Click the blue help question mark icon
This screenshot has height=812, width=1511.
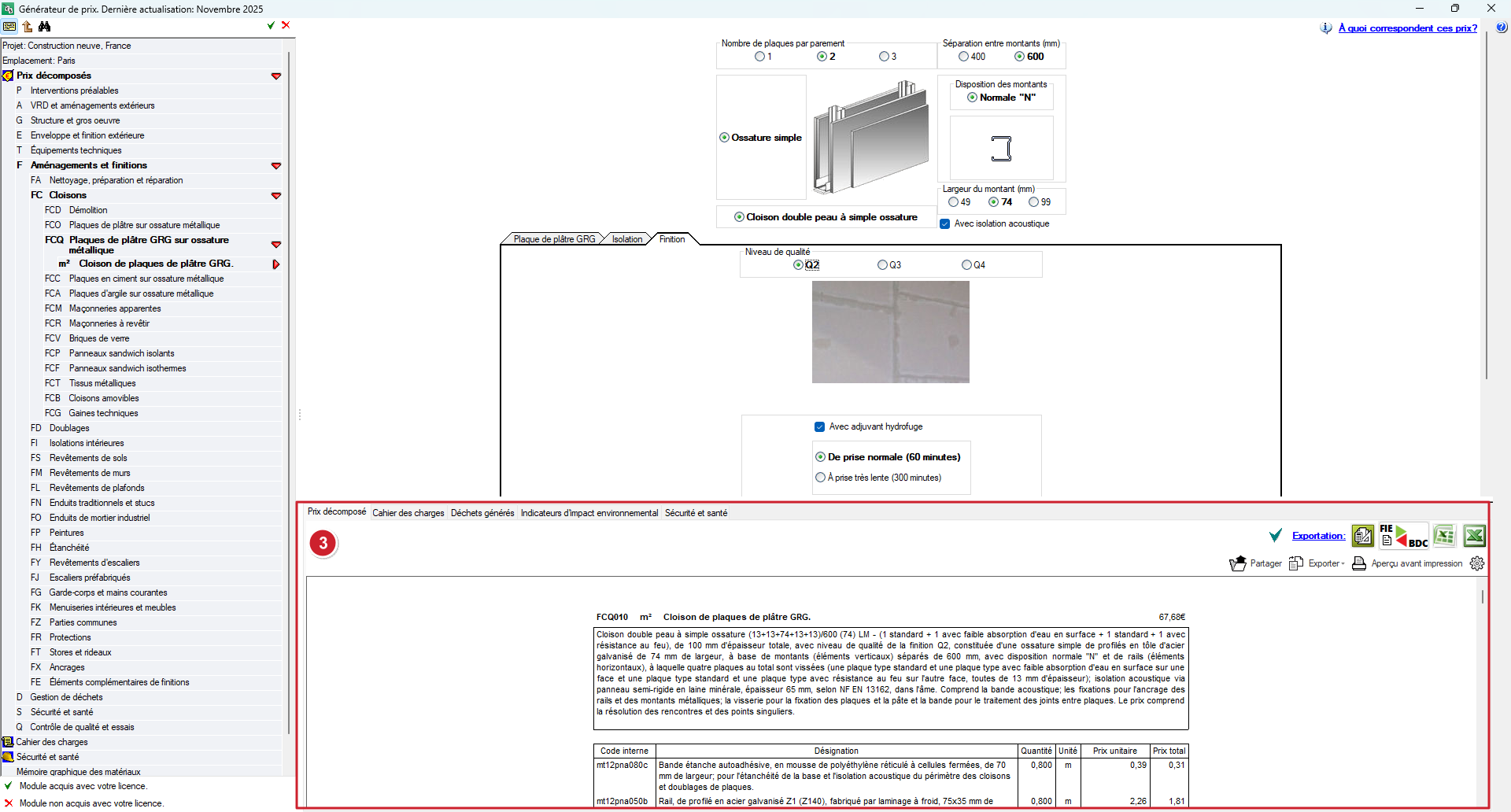click(x=1502, y=28)
